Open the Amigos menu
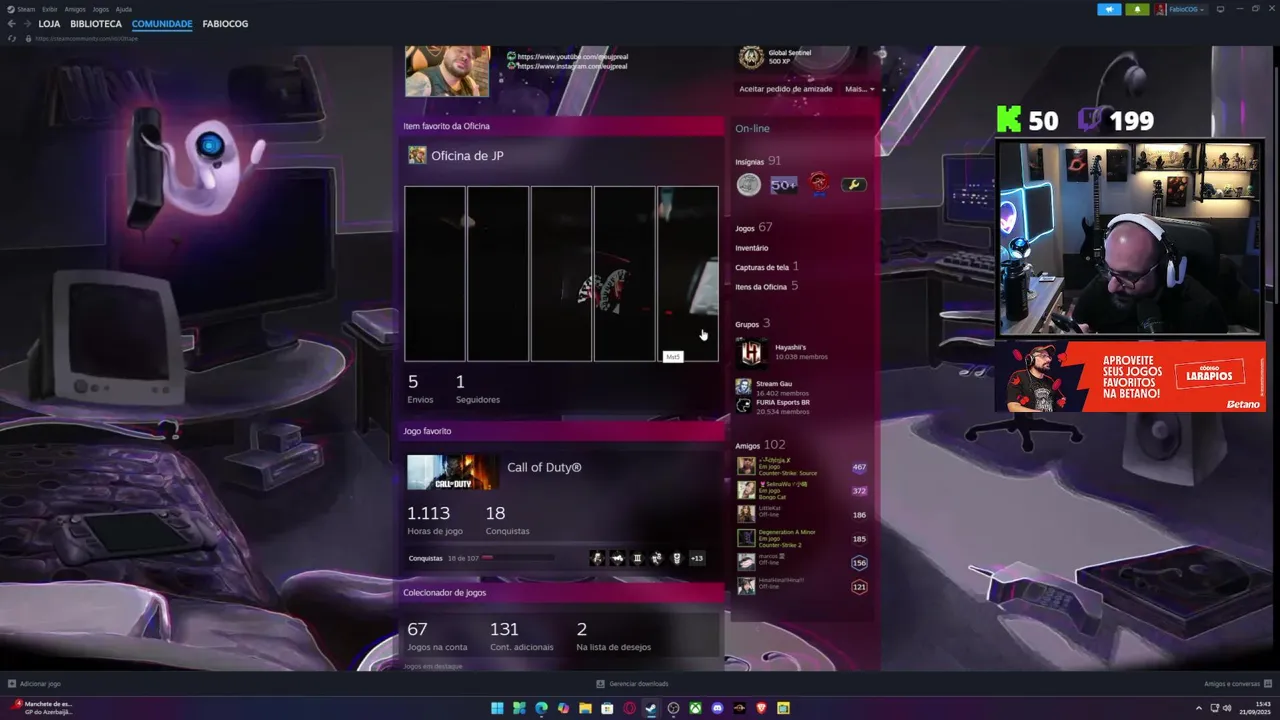 tap(75, 9)
